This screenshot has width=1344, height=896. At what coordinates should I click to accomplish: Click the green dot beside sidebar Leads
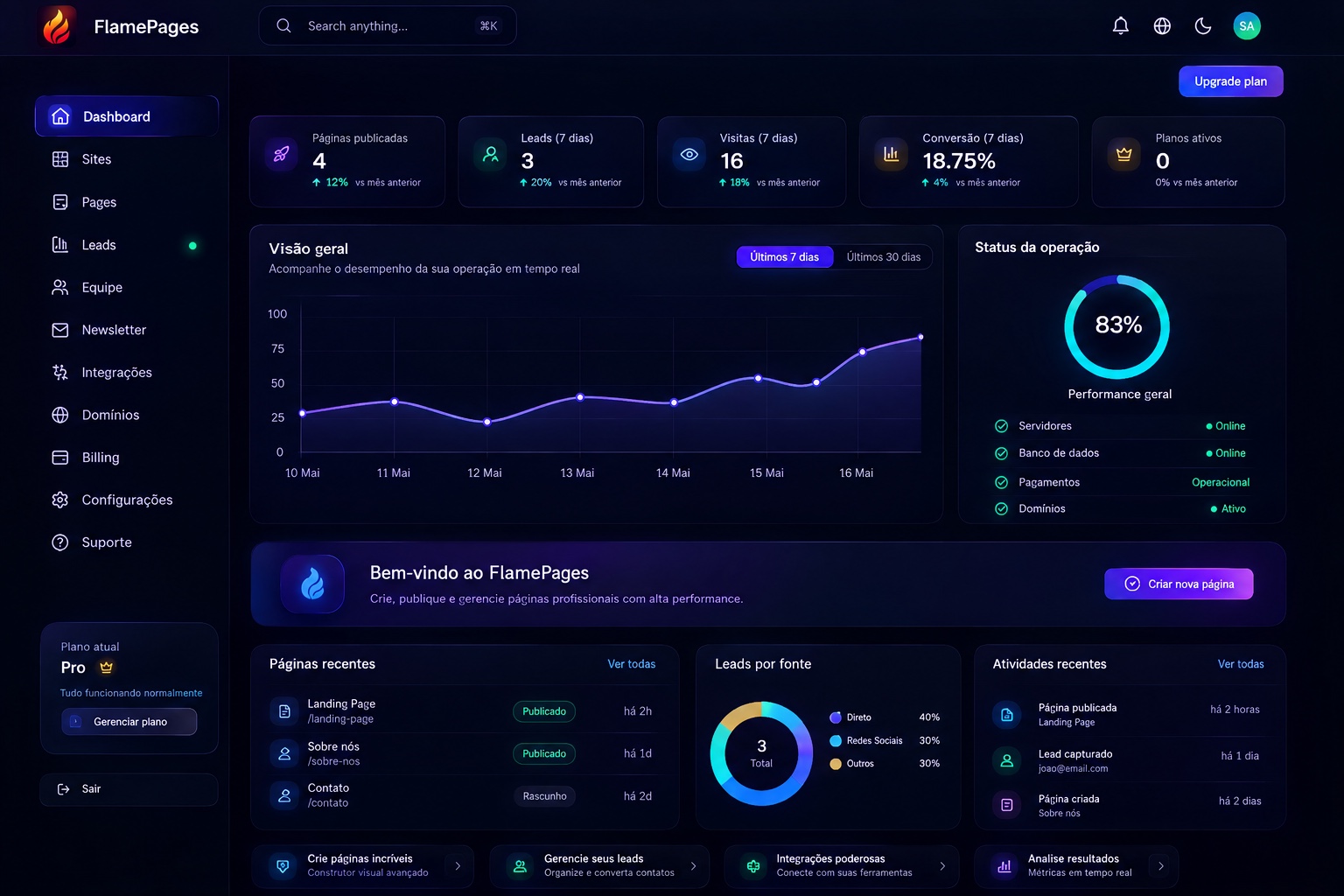point(192,246)
